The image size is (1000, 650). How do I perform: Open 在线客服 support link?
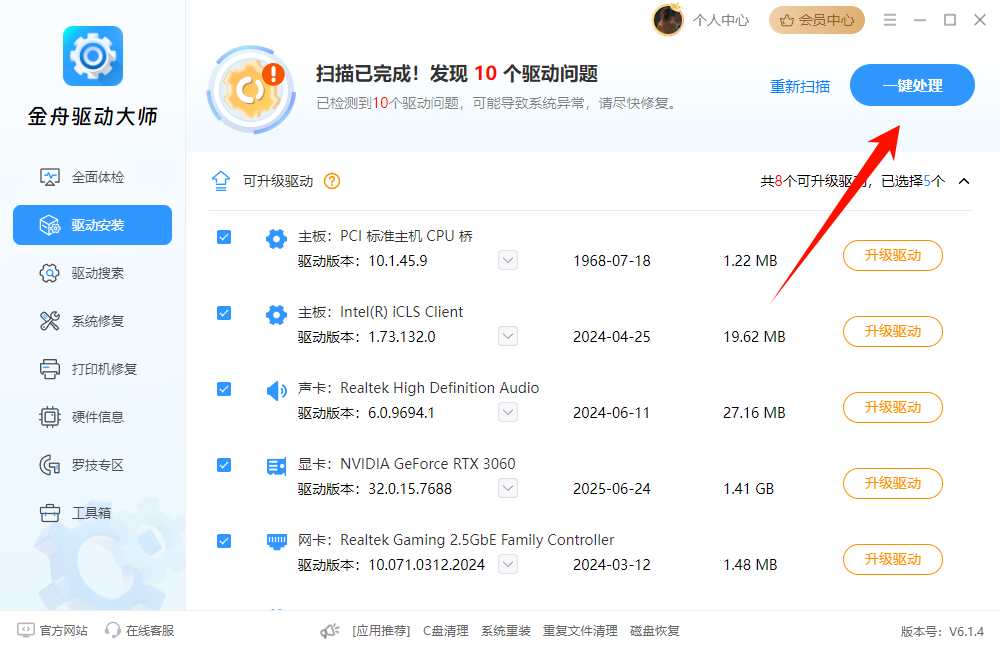point(139,630)
